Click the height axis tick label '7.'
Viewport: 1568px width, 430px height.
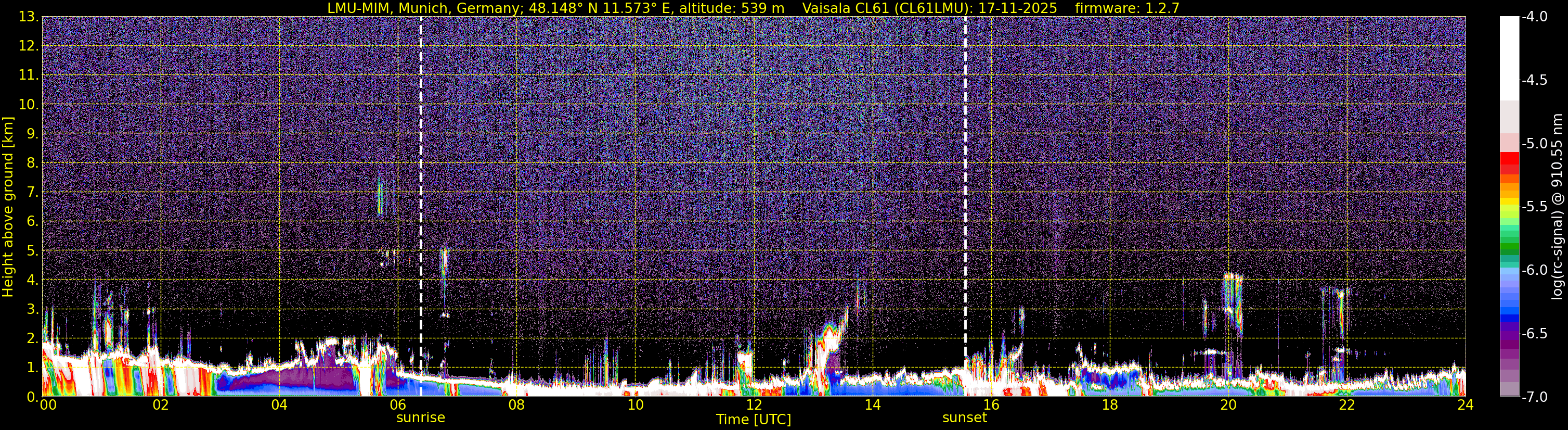(x=32, y=193)
